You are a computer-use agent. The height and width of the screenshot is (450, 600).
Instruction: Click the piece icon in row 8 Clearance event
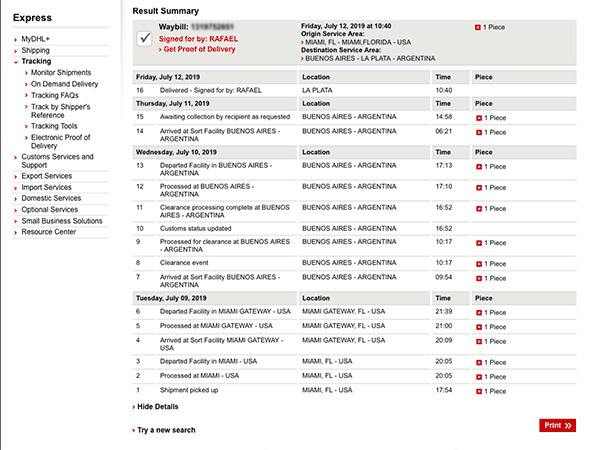479,264
